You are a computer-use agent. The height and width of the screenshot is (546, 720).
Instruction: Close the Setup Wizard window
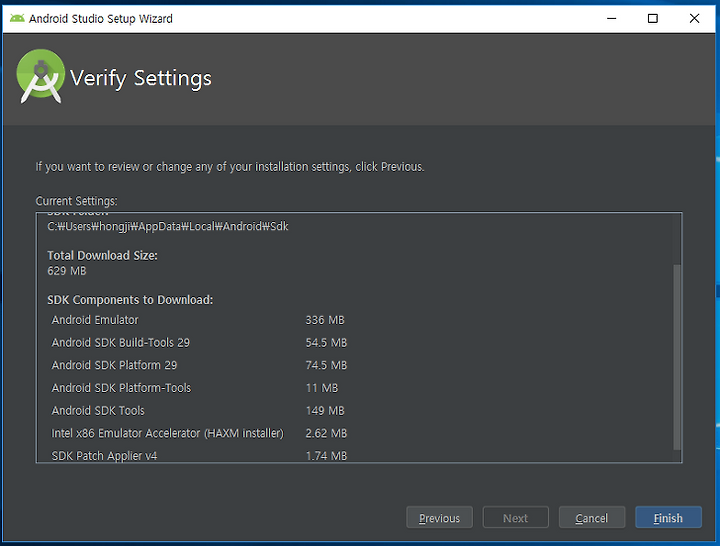[x=694, y=18]
